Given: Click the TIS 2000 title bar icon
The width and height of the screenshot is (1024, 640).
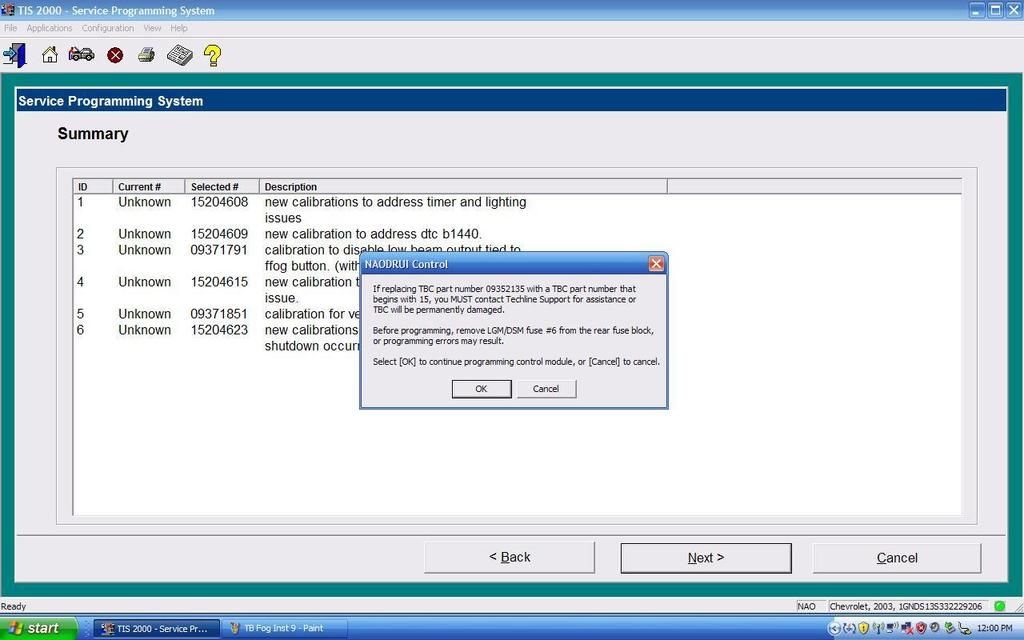Looking at the screenshot, I should 8,10.
